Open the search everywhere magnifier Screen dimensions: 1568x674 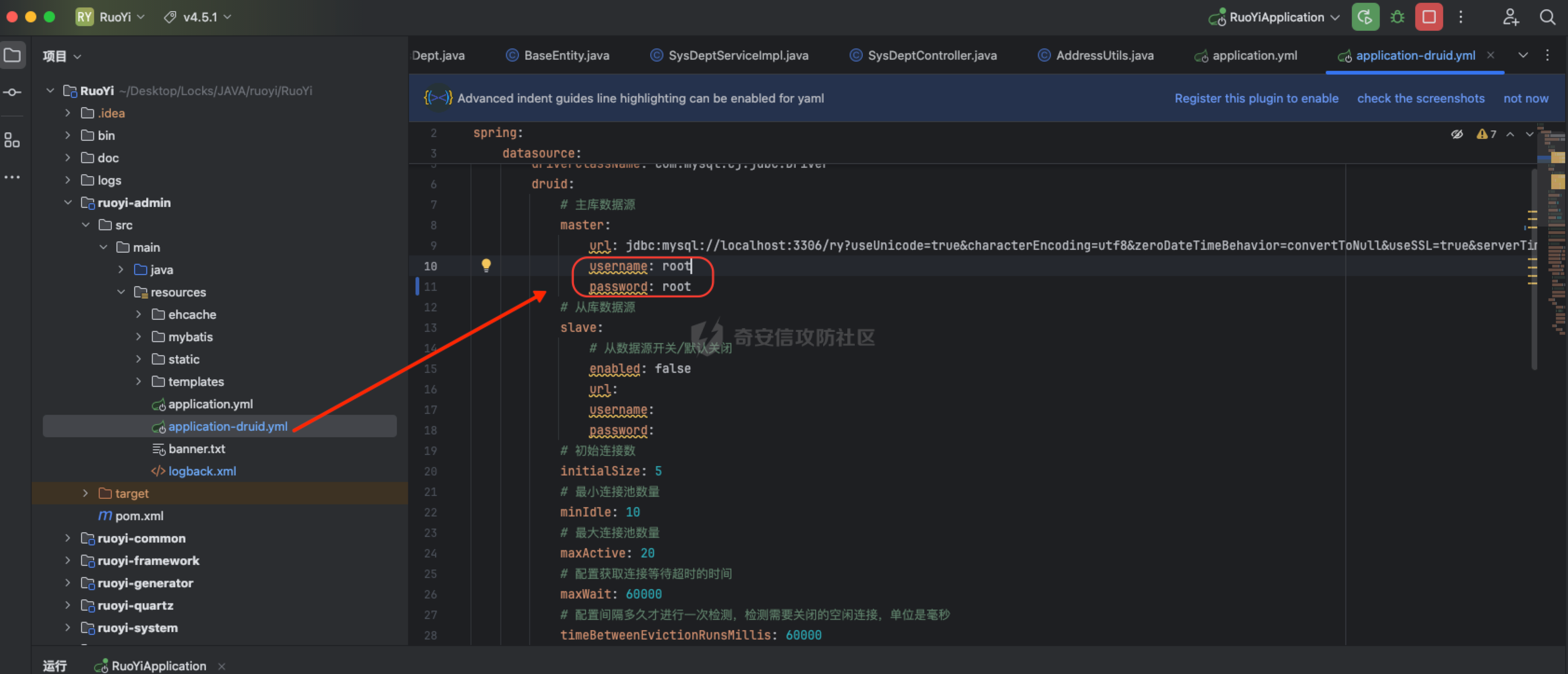pos(1547,17)
